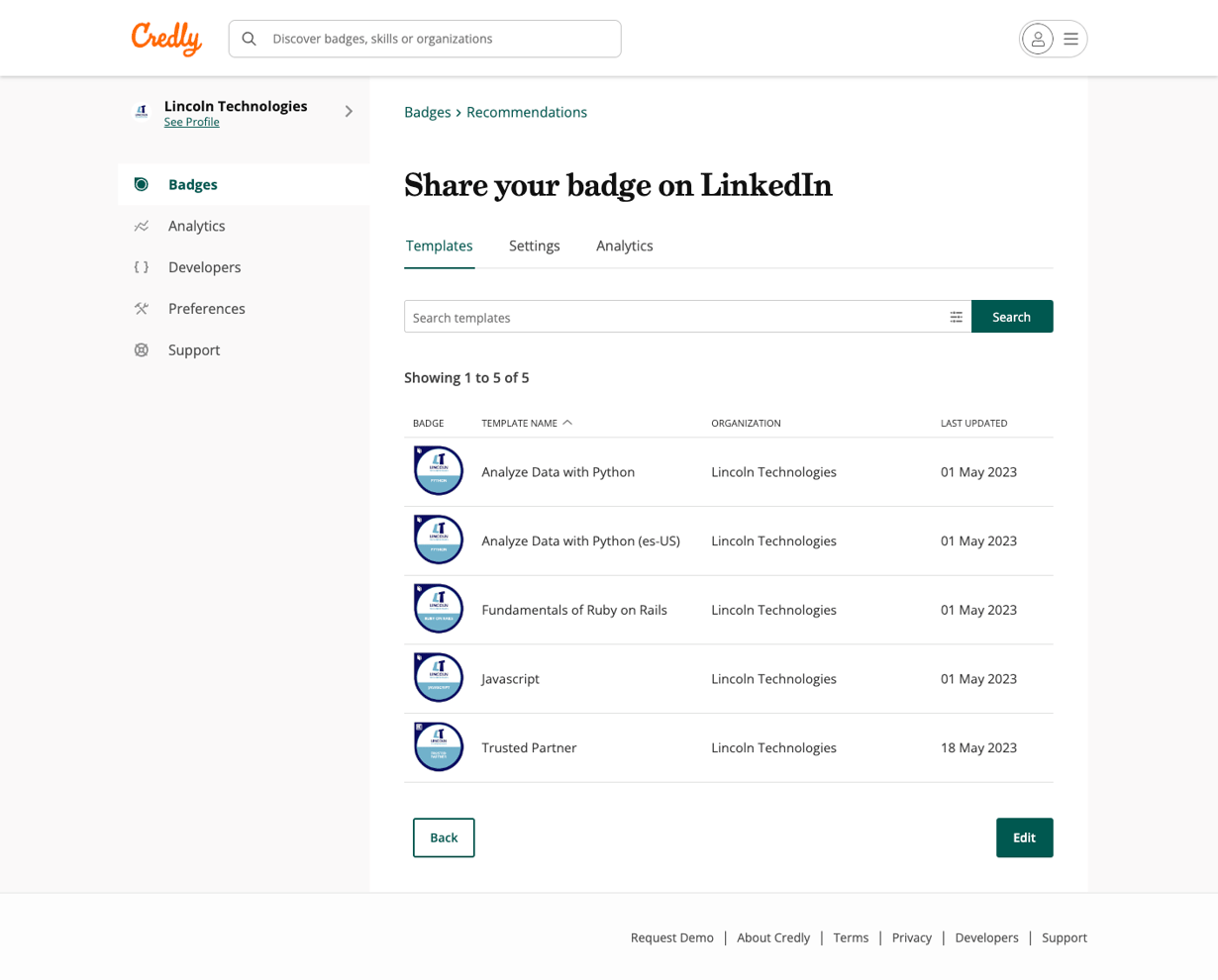1218x980 pixels.
Task: Switch to the Analytics tab
Action: (x=624, y=245)
